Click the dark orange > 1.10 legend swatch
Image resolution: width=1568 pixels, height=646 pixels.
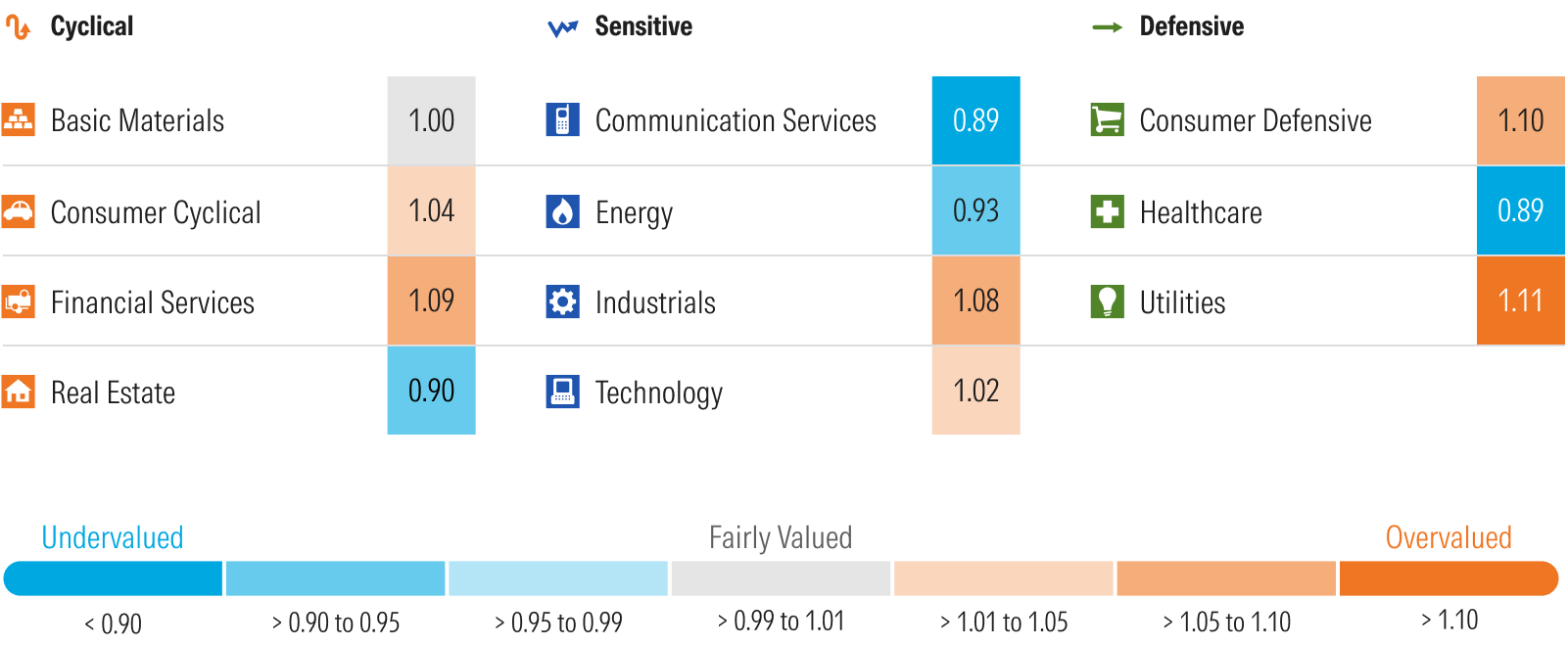click(x=1448, y=578)
